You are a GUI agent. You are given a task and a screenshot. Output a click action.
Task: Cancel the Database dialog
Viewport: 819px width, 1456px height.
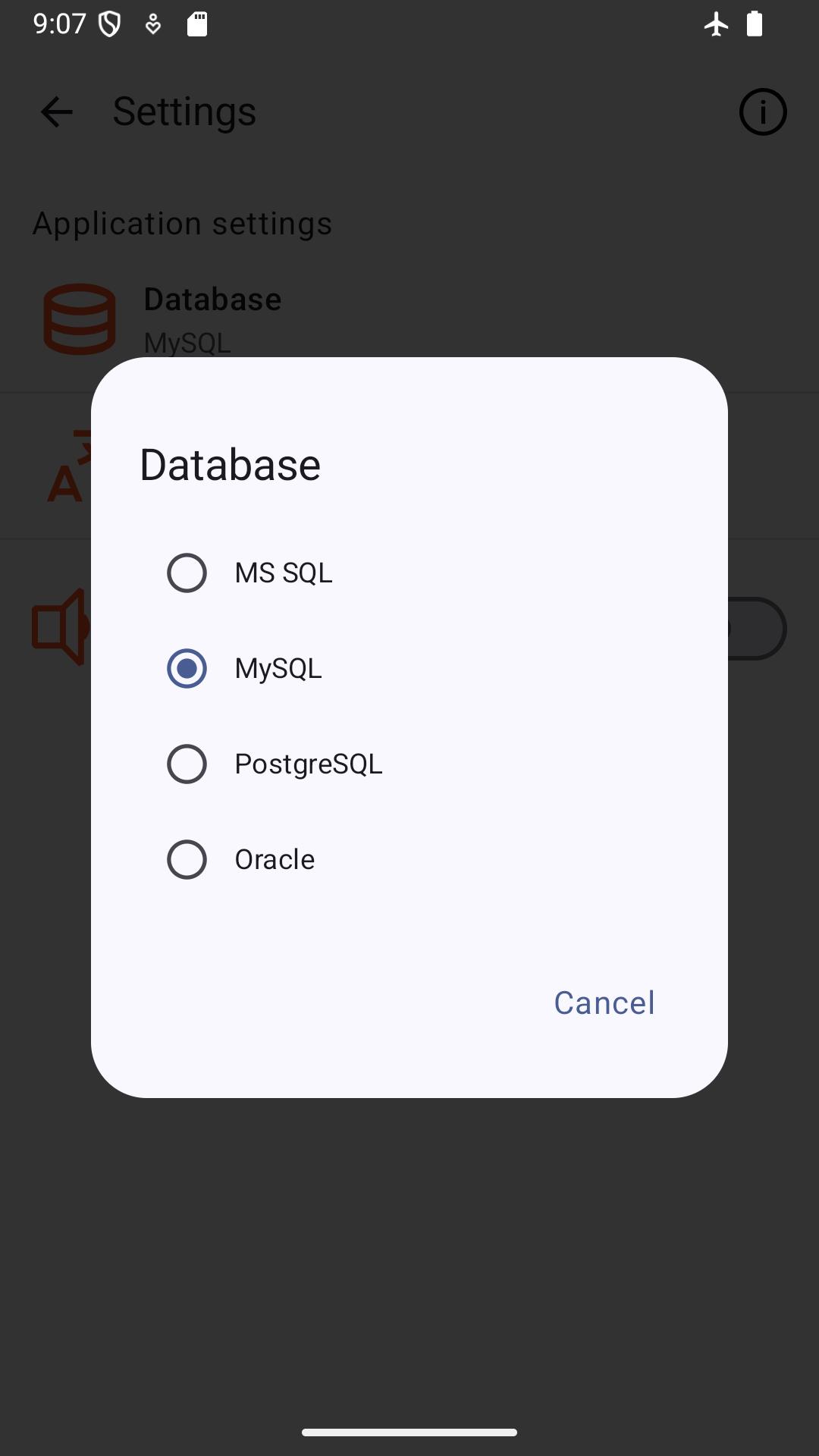click(x=604, y=1003)
